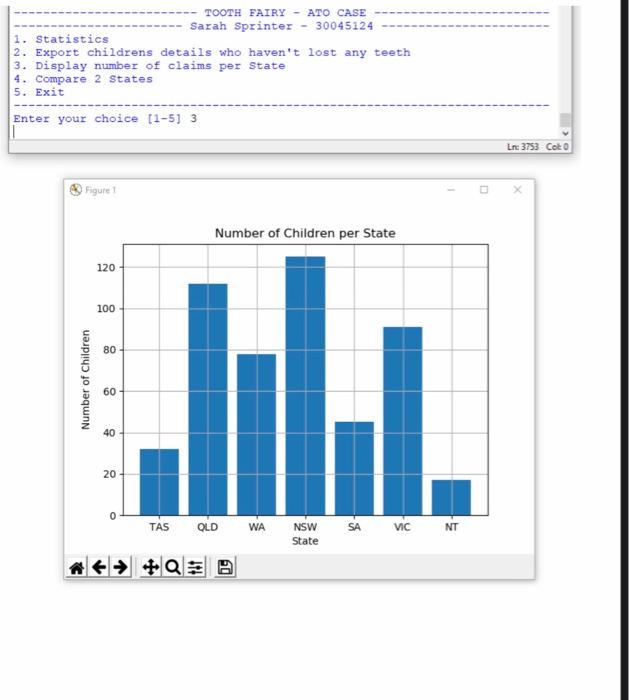Go forward to next view arrow

click(121, 567)
